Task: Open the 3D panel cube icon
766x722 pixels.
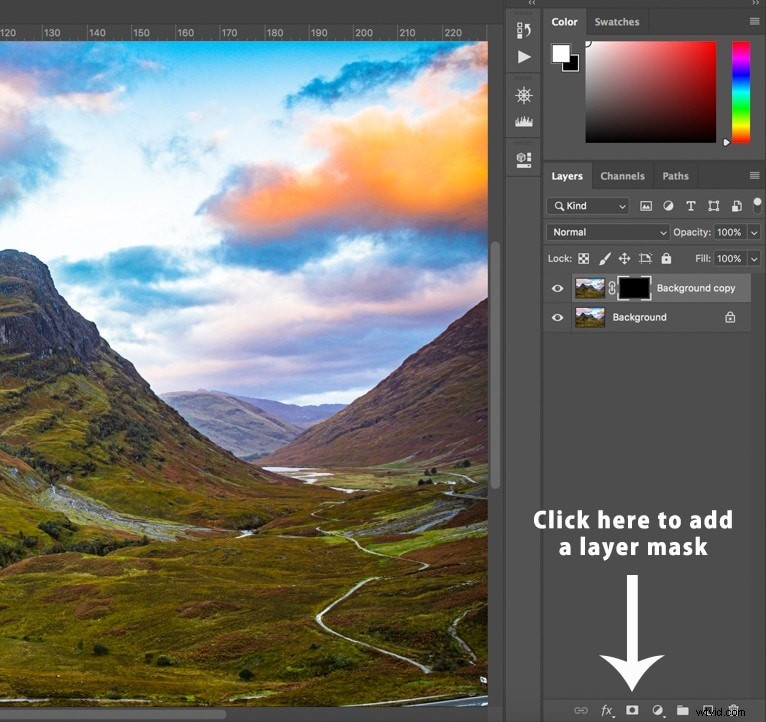Action: (x=524, y=160)
